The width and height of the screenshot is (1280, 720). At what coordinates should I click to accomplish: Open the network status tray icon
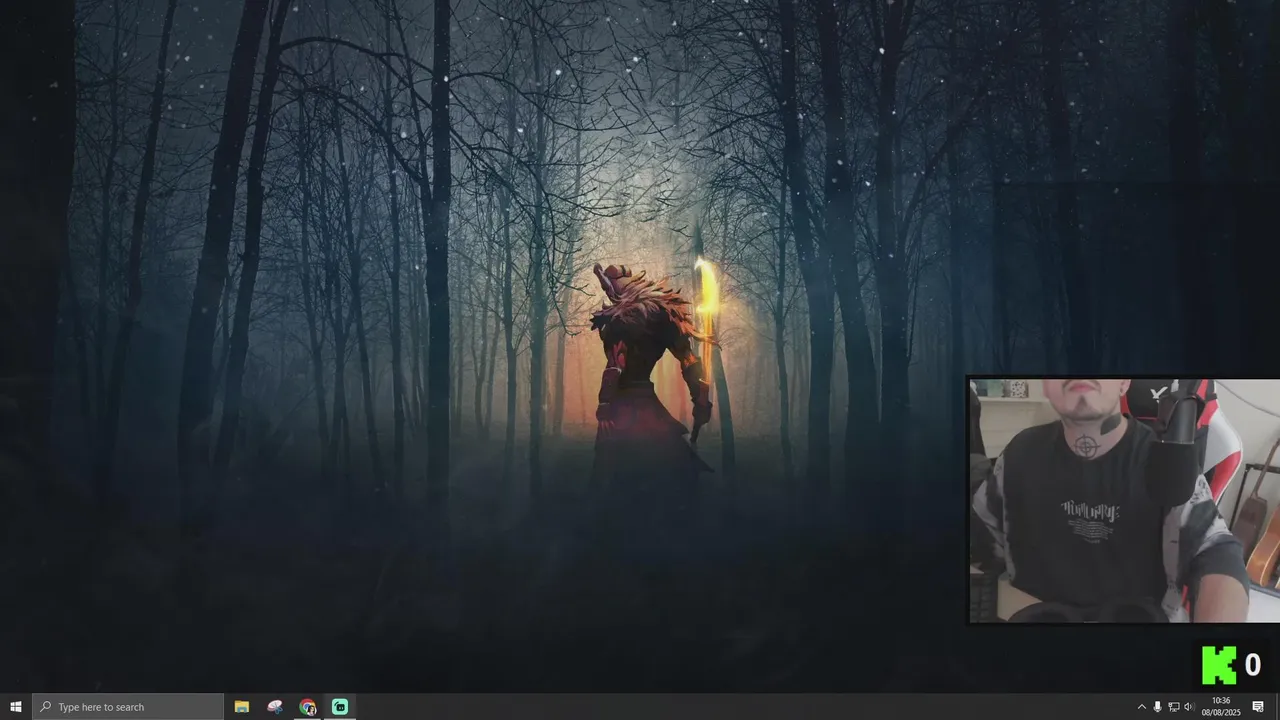(1174, 707)
